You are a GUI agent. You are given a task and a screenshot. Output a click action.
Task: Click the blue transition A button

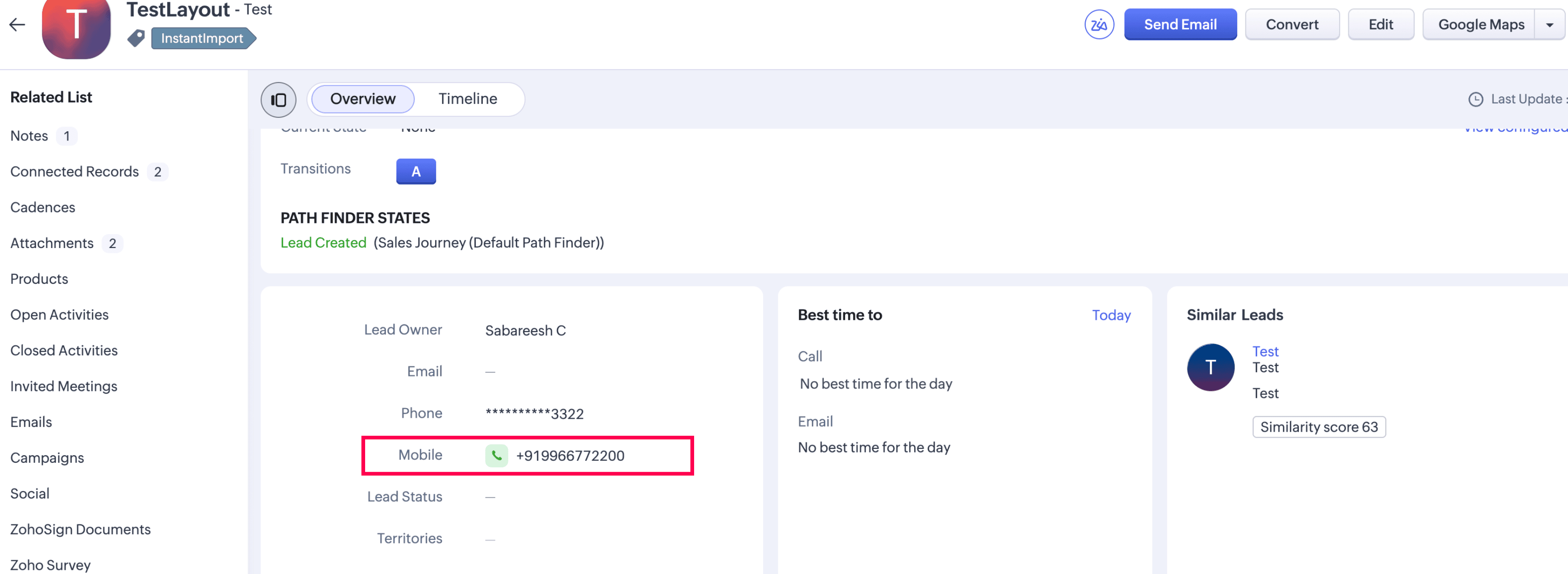click(x=416, y=171)
